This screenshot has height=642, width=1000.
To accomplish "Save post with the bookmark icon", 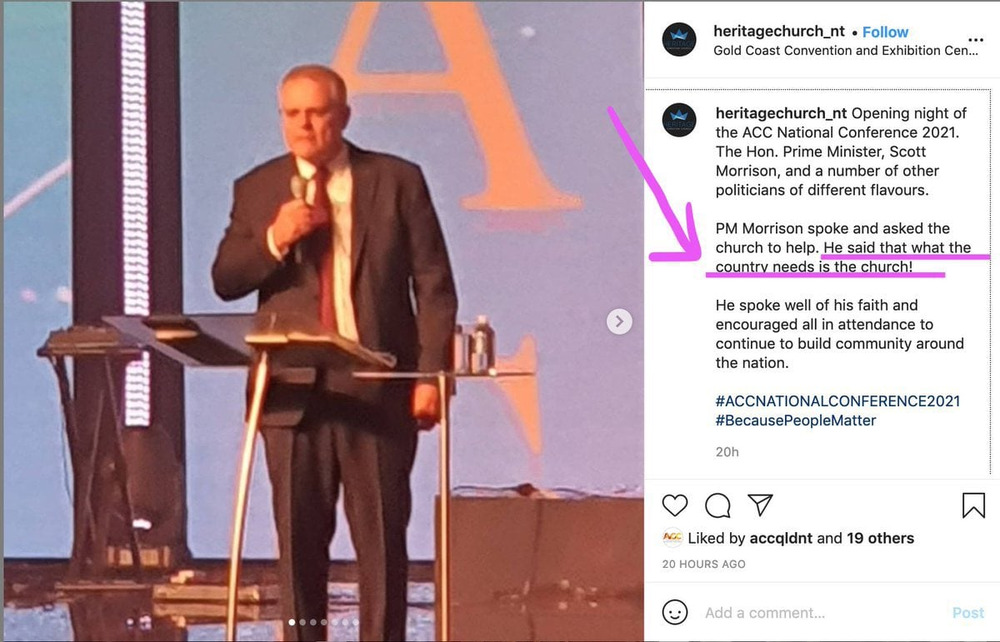I will pyautogui.click(x=973, y=505).
